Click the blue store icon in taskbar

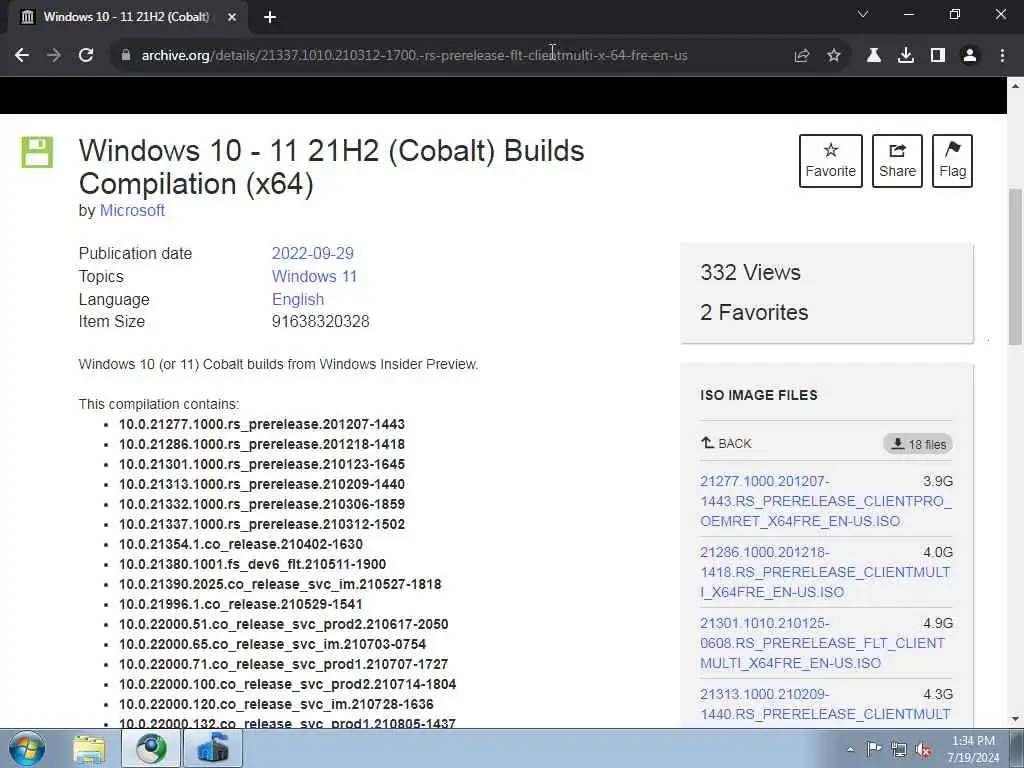213,749
